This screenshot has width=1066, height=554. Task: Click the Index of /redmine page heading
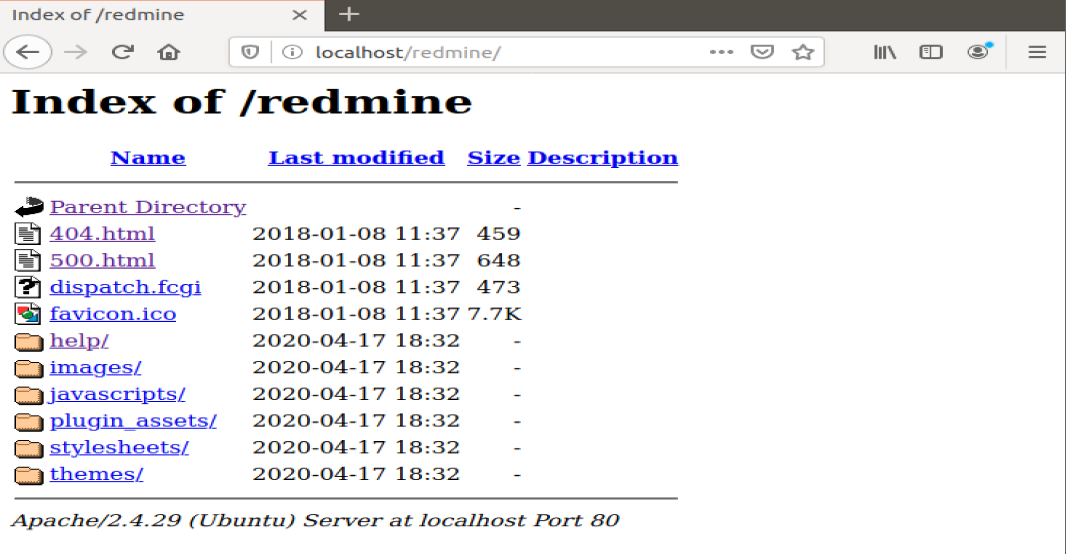pyautogui.click(x=242, y=103)
